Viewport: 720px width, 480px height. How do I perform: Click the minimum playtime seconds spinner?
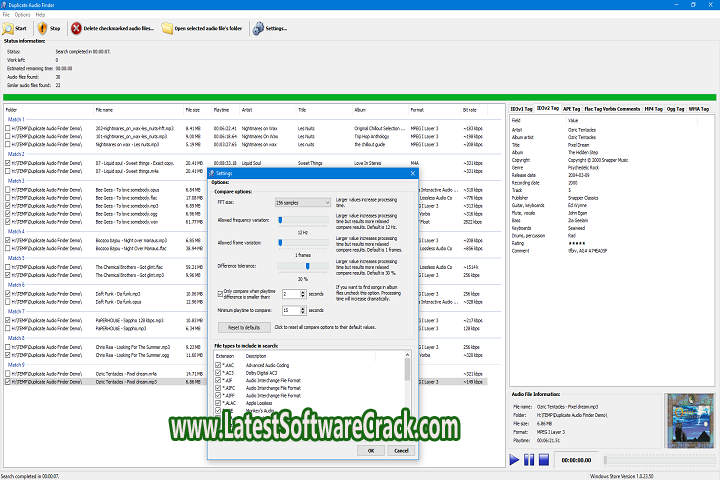[291, 310]
